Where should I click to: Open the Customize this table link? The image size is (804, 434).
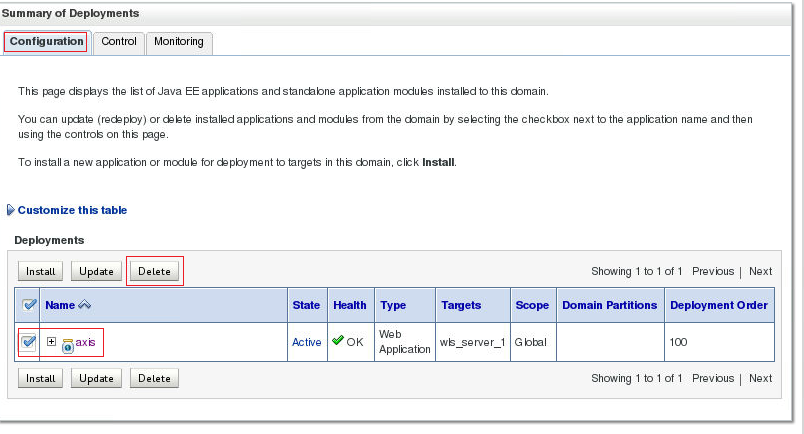[x=72, y=210]
